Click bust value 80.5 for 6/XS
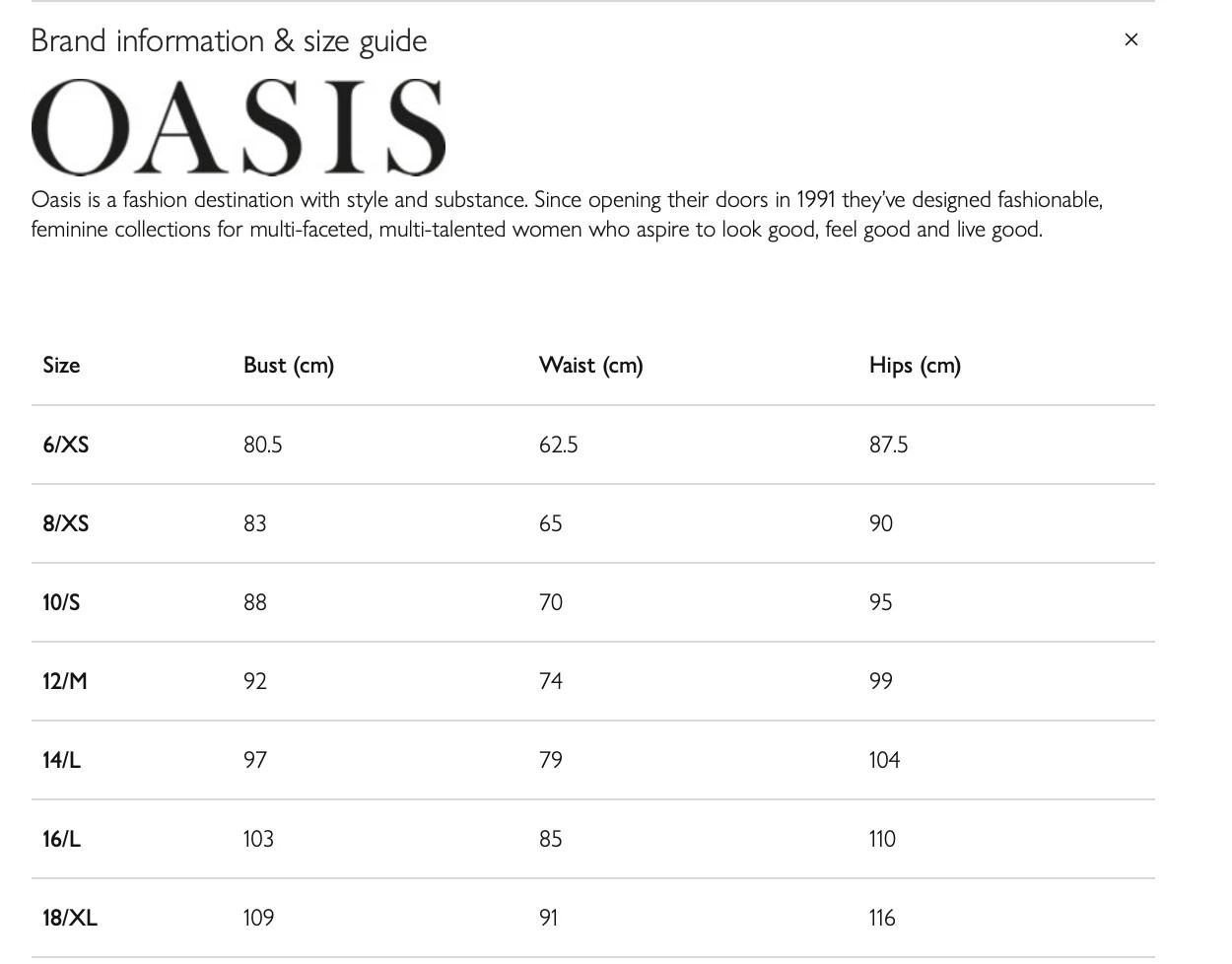Viewport: 1232px width, 964px height. 262,445
